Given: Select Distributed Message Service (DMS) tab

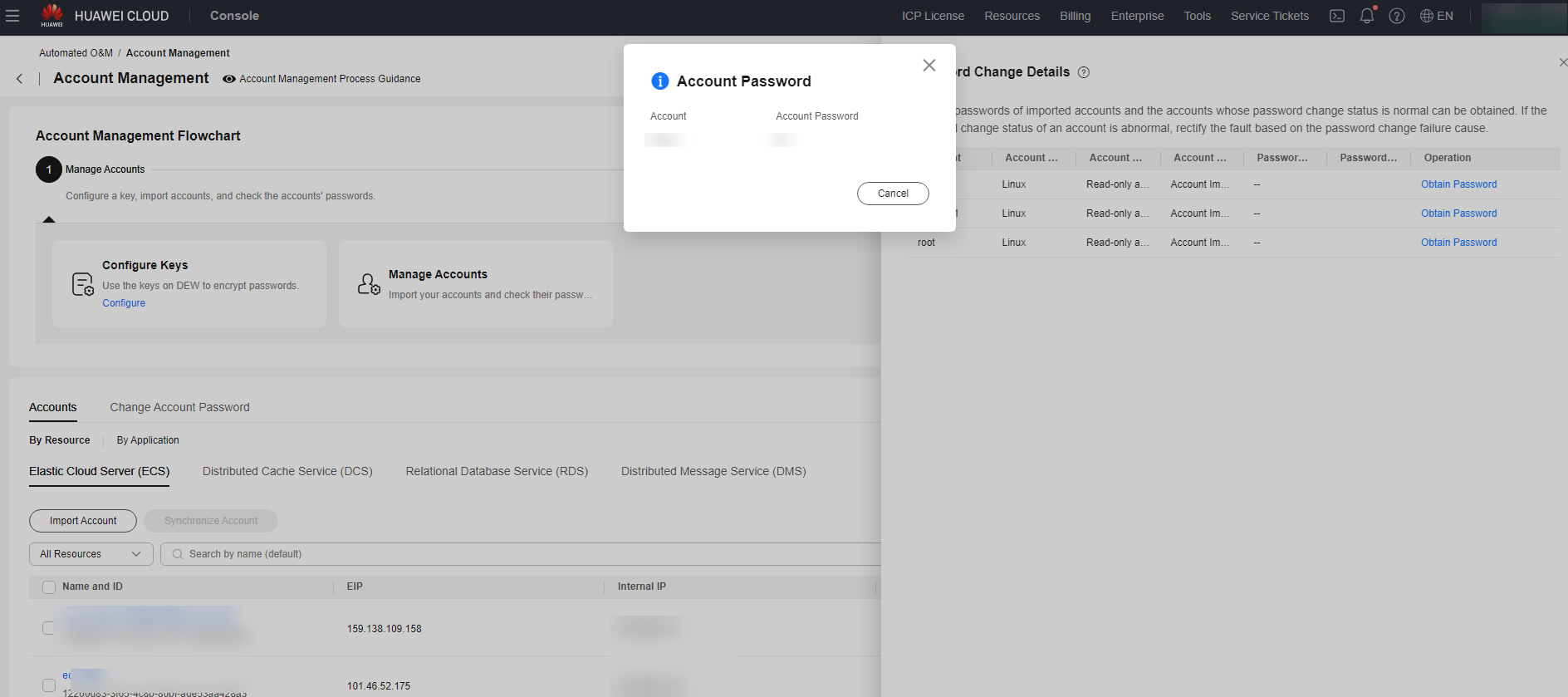Looking at the screenshot, I should point(713,471).
